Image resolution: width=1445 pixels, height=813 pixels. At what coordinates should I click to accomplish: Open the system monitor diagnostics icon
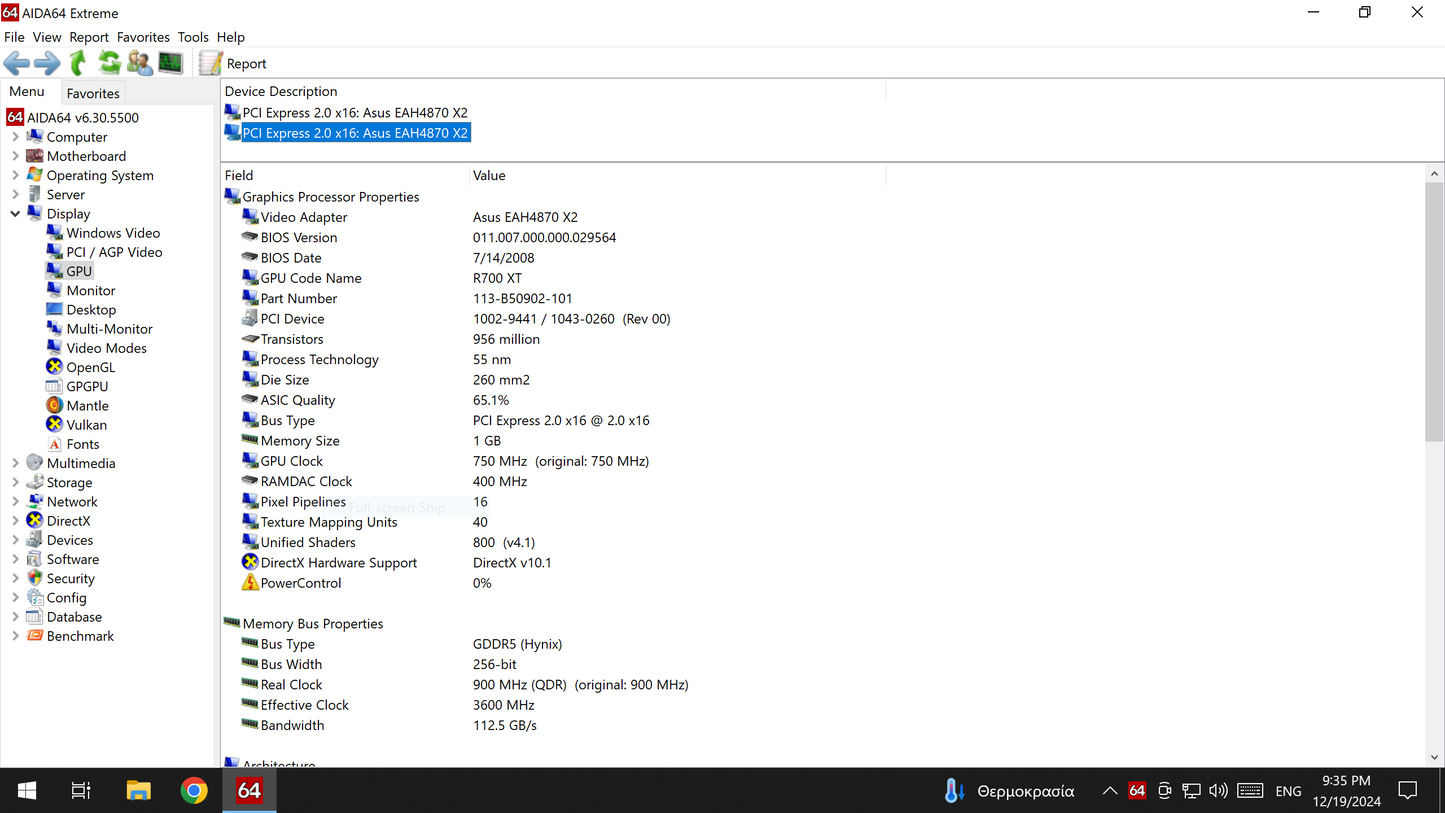tap(171, 63)
